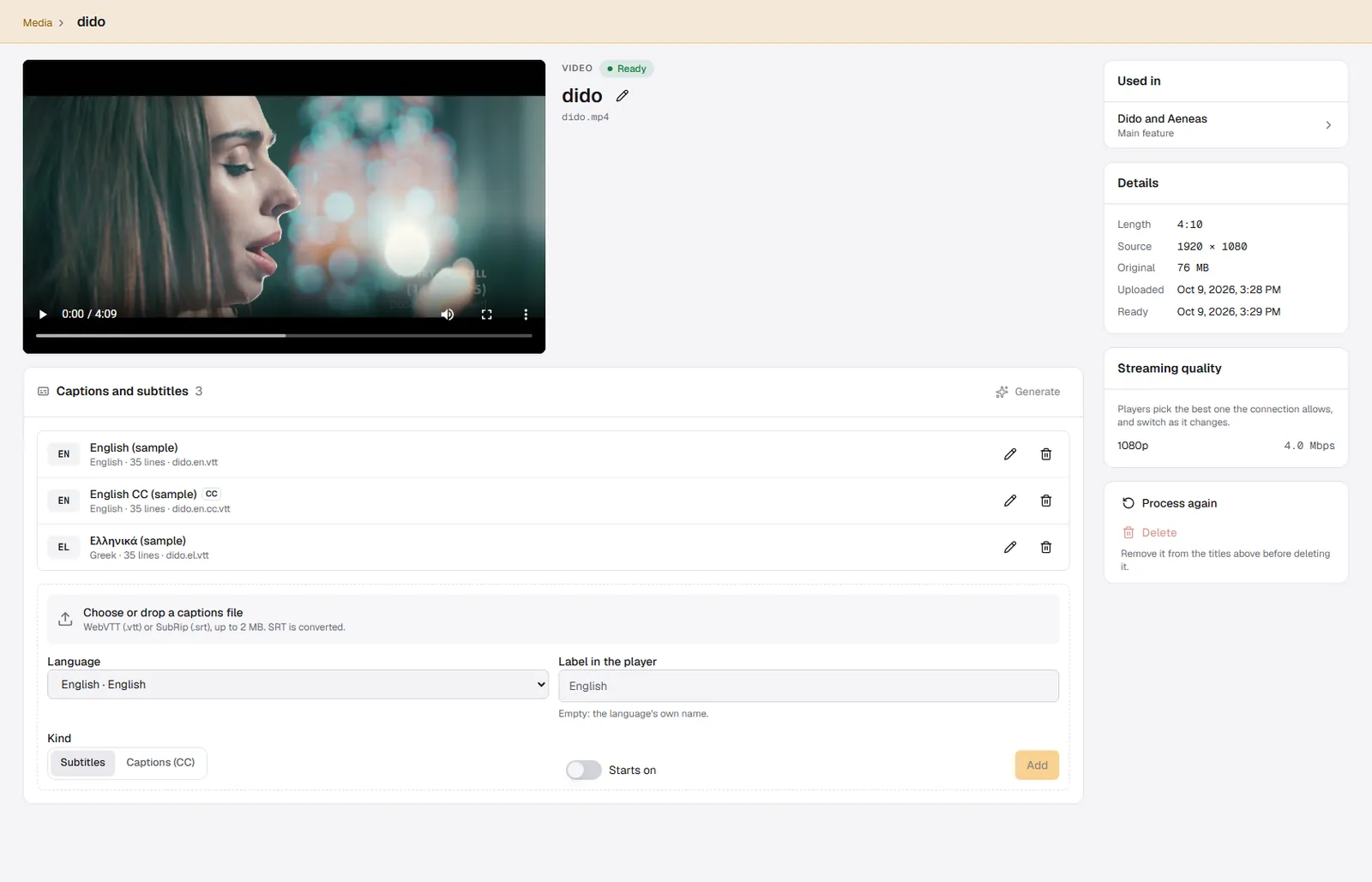
Task: Select Subtitles kind
Action: click(82, 762)
